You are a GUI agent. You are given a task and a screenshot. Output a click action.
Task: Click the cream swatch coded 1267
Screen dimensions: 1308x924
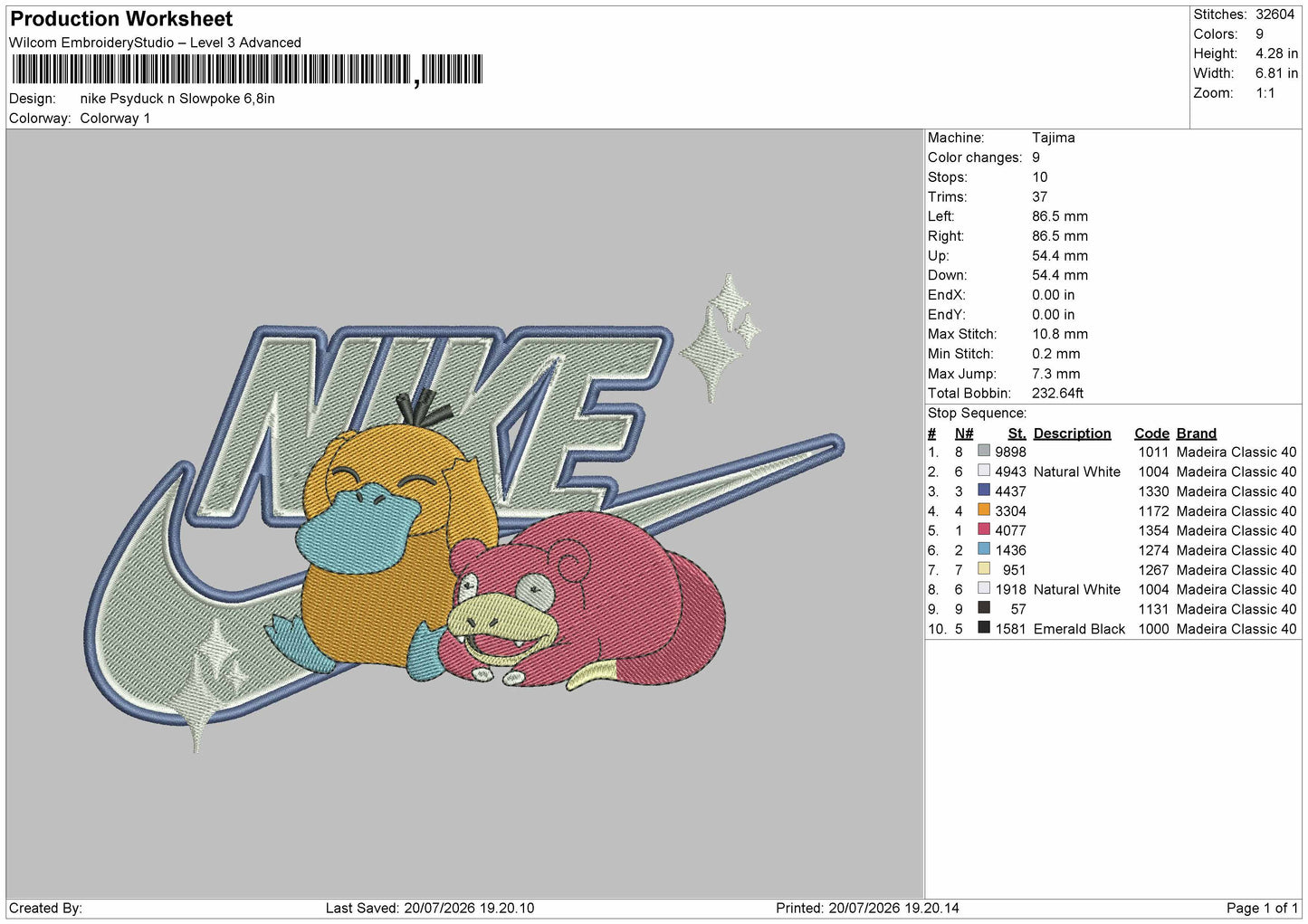tap(984, 569)
